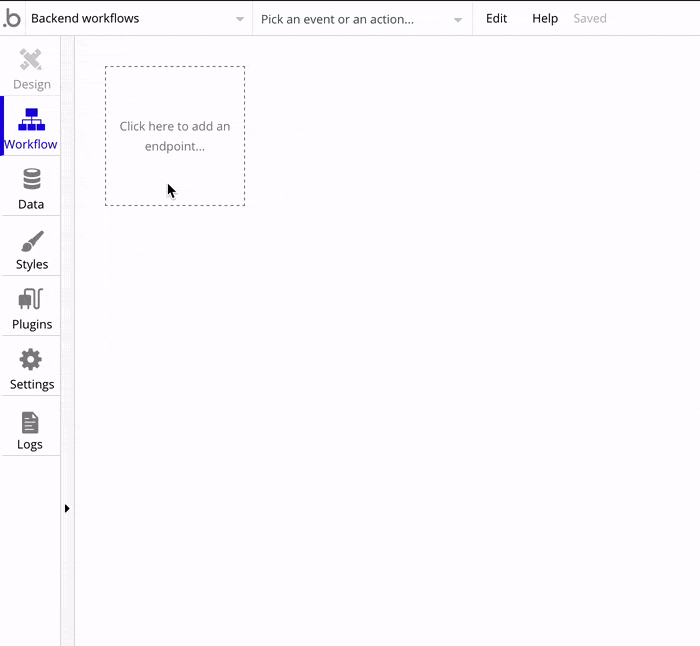The width and height of the screenshot is (700, 646).
Task: Expand the collapsed side panel triangle
Action: click(x=67, y=508)
